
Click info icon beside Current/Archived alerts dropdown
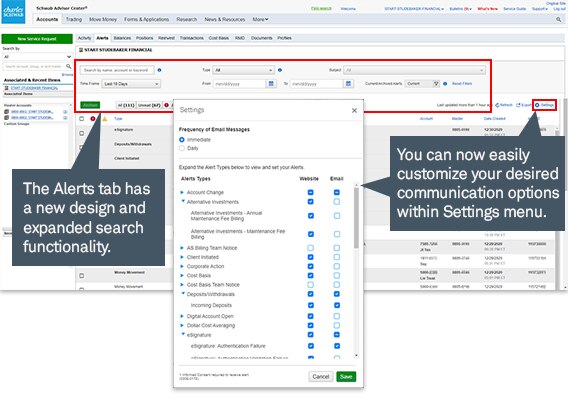click(x=445, y=84)
